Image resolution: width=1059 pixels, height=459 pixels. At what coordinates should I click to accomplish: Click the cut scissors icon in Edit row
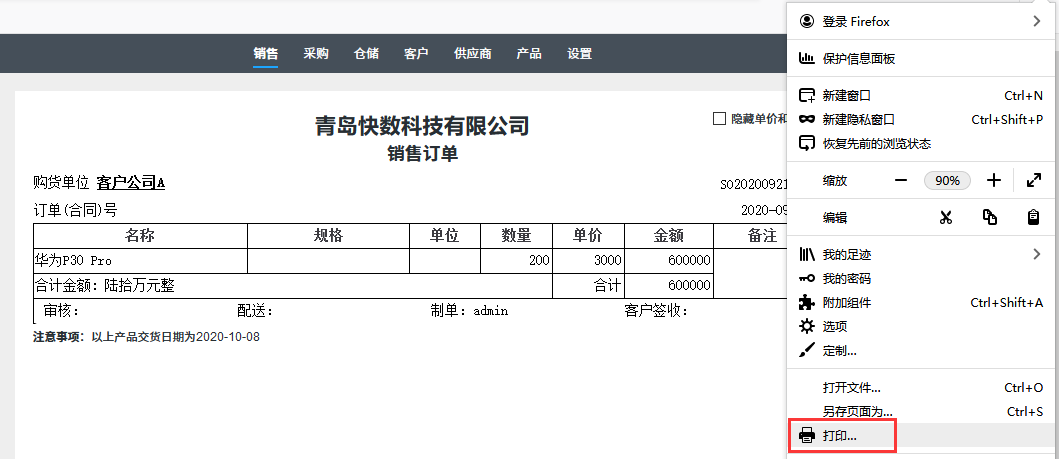tap(946, 217)
